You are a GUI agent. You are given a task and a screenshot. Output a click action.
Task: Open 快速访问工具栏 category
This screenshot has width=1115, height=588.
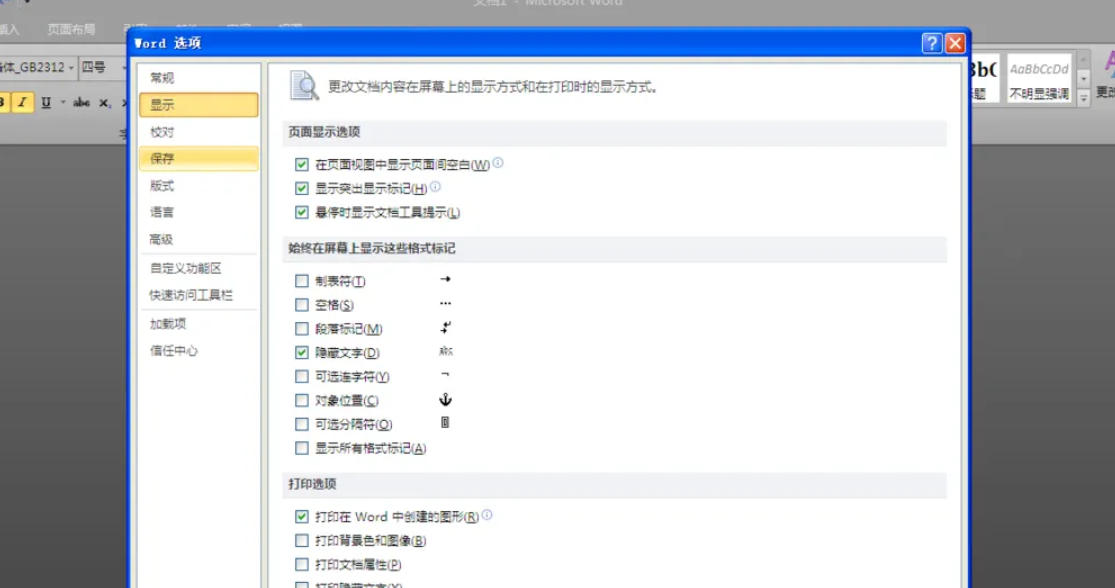[199, 295]
